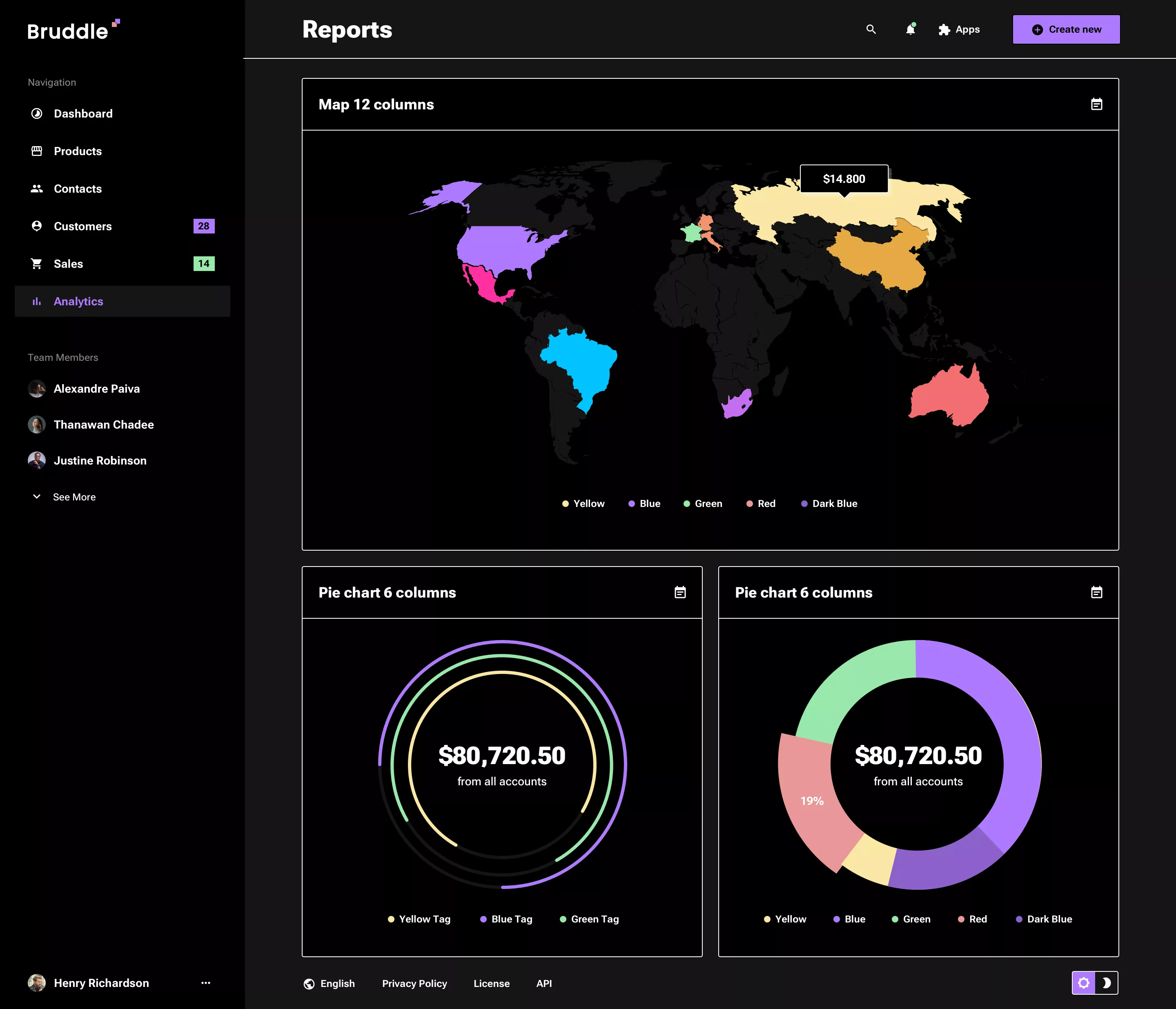Switch to dark mode moon toggle
The image size is (1176, 1009).
pyautogui.click(x=1106, y=983)
